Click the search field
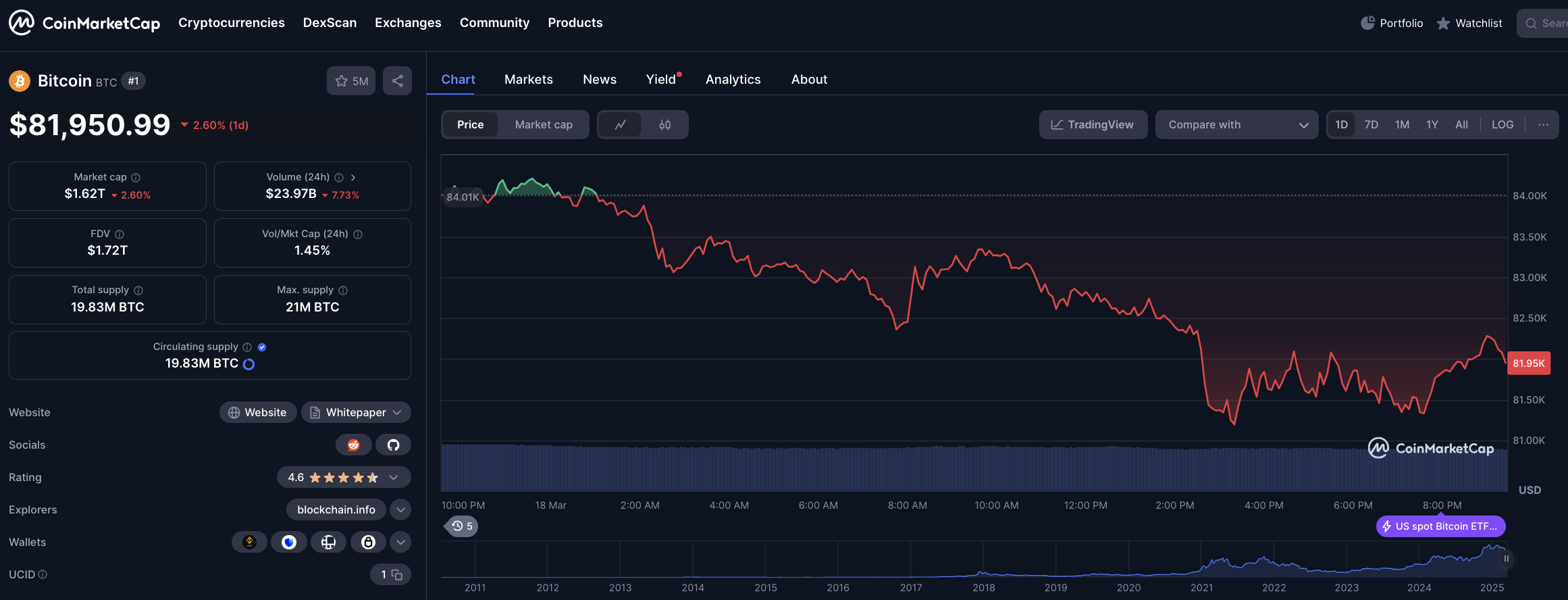Image resolution: width=1568 pixels, height=600 pixels. [1542, 23]
